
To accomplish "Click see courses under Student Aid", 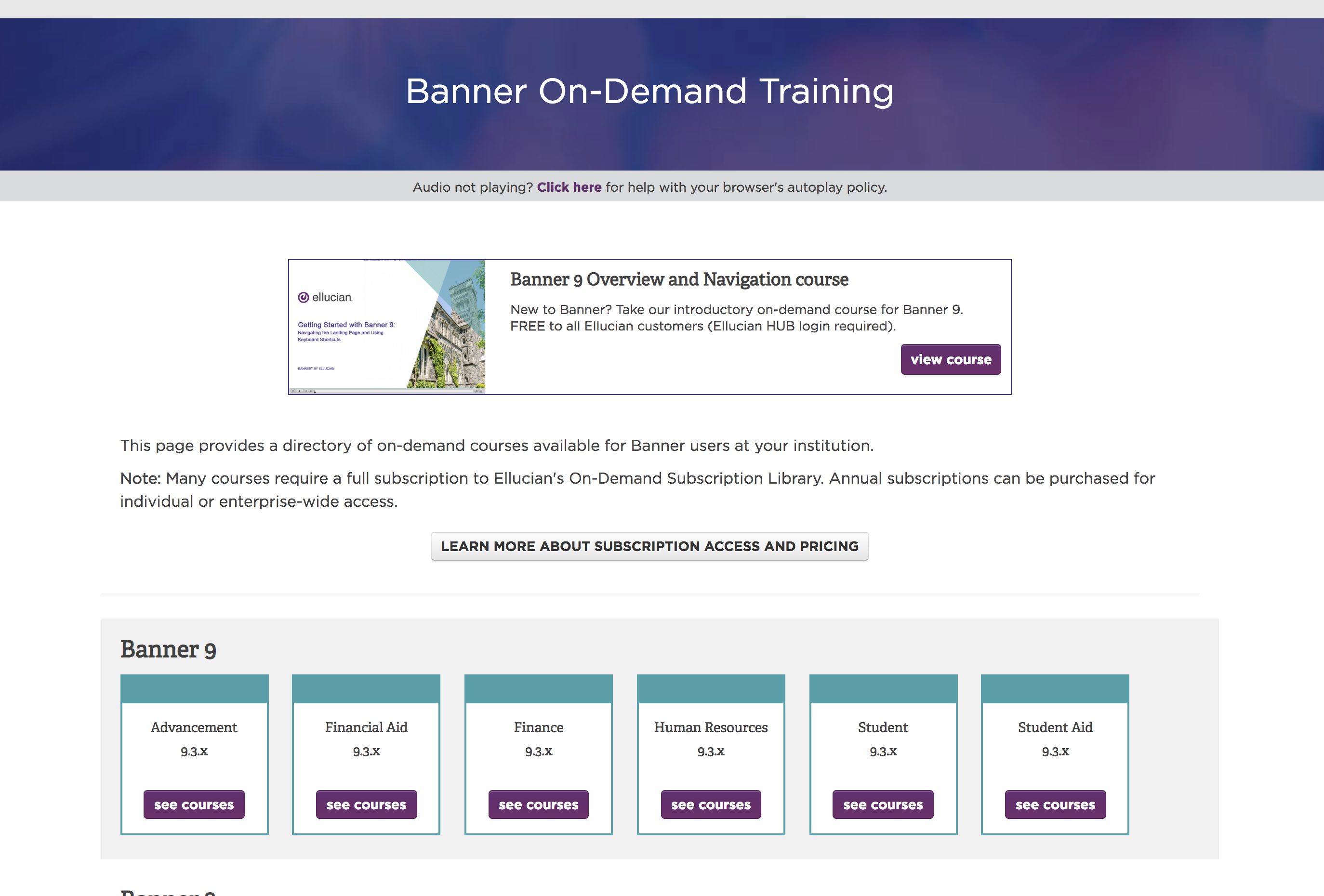I will (x=1055, y=804).
